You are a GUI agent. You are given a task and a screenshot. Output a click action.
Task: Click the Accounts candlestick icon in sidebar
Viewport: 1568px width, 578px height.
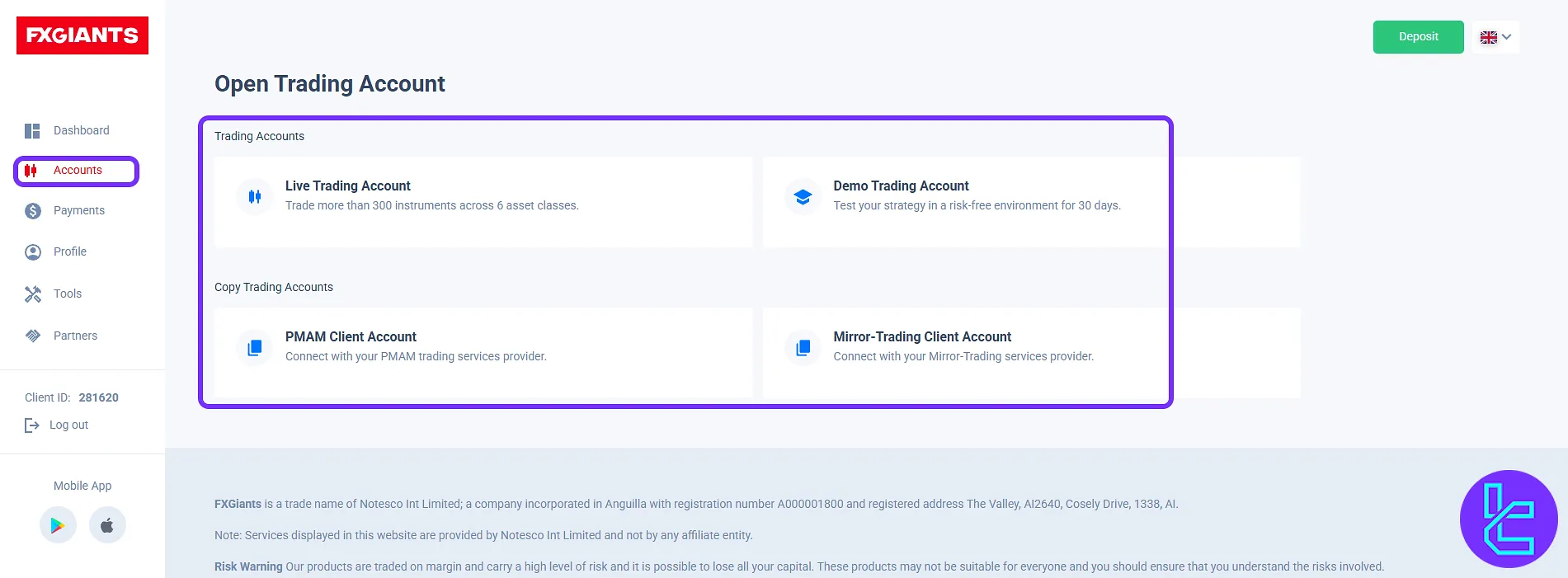31,171
